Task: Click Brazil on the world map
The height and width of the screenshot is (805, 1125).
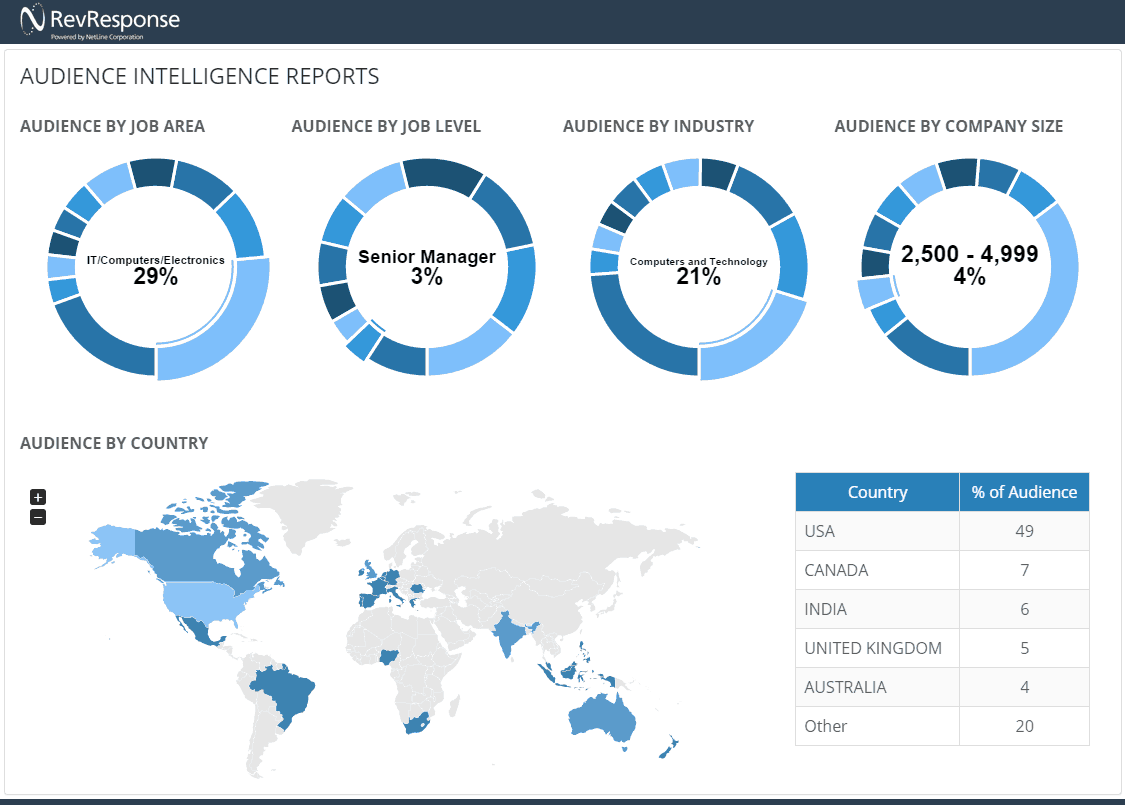Action: pos(285,690)
